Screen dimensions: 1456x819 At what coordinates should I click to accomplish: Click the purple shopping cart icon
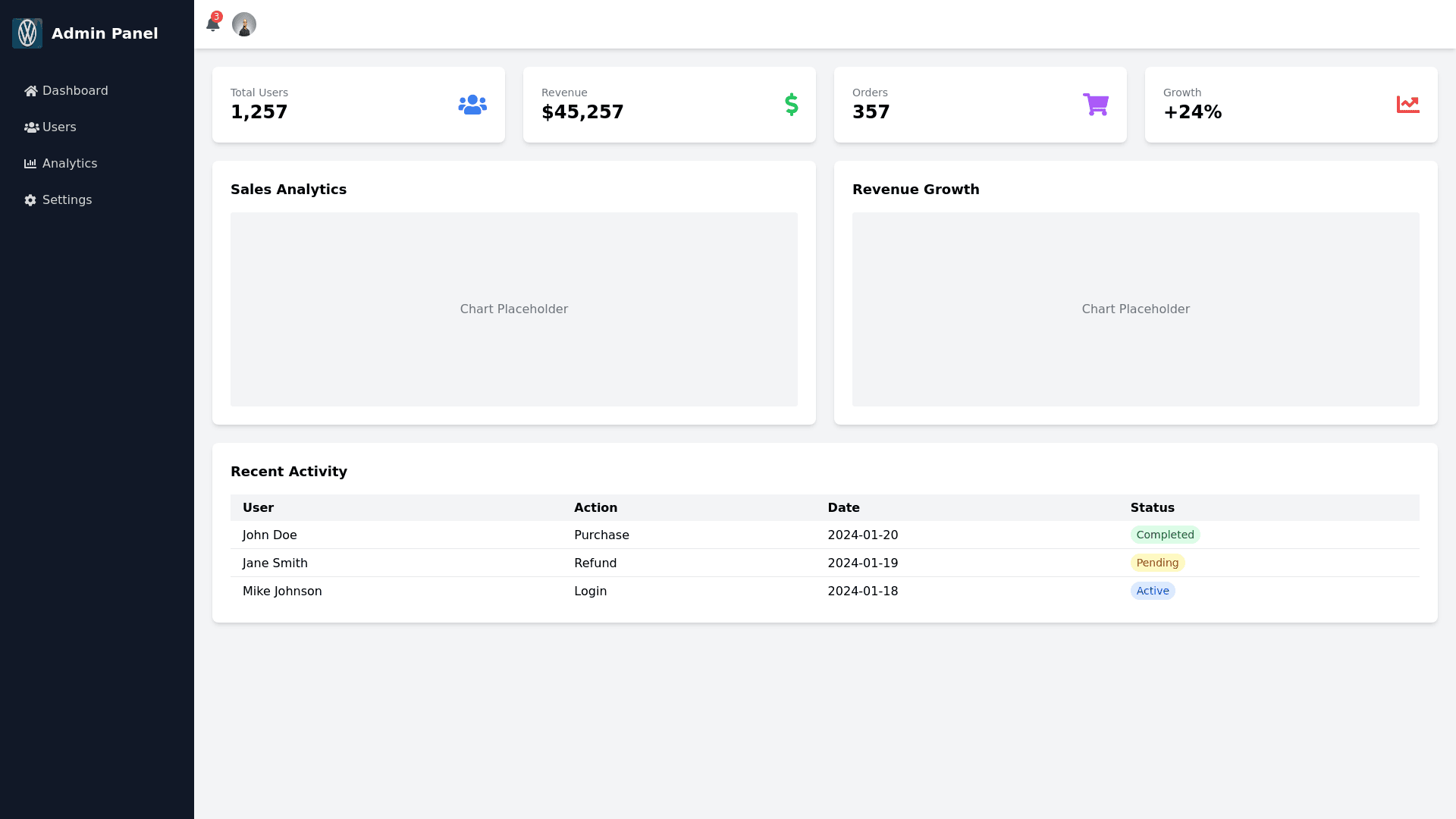coord(1095,105)
